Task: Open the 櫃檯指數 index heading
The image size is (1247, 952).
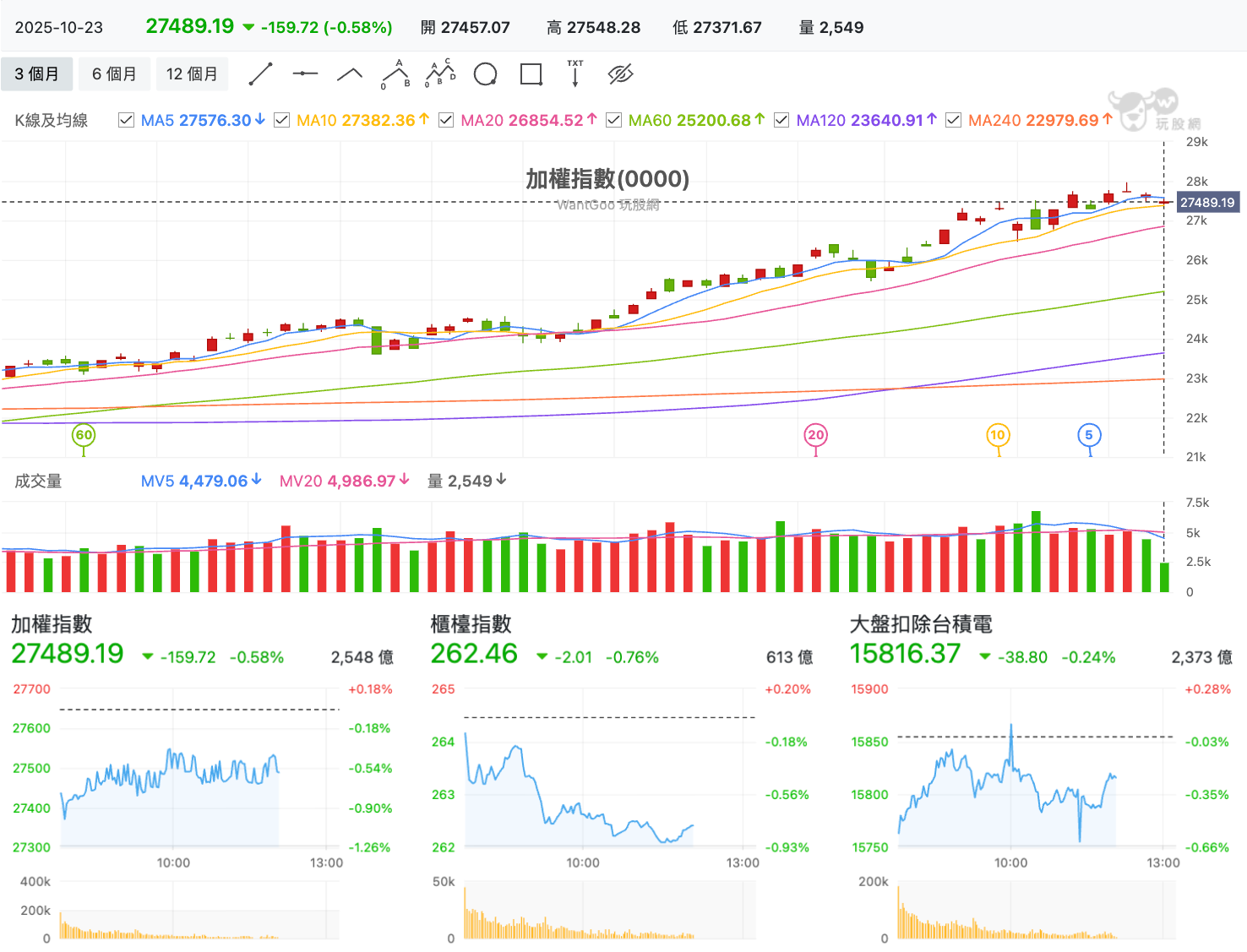Action: click(471, 624)
